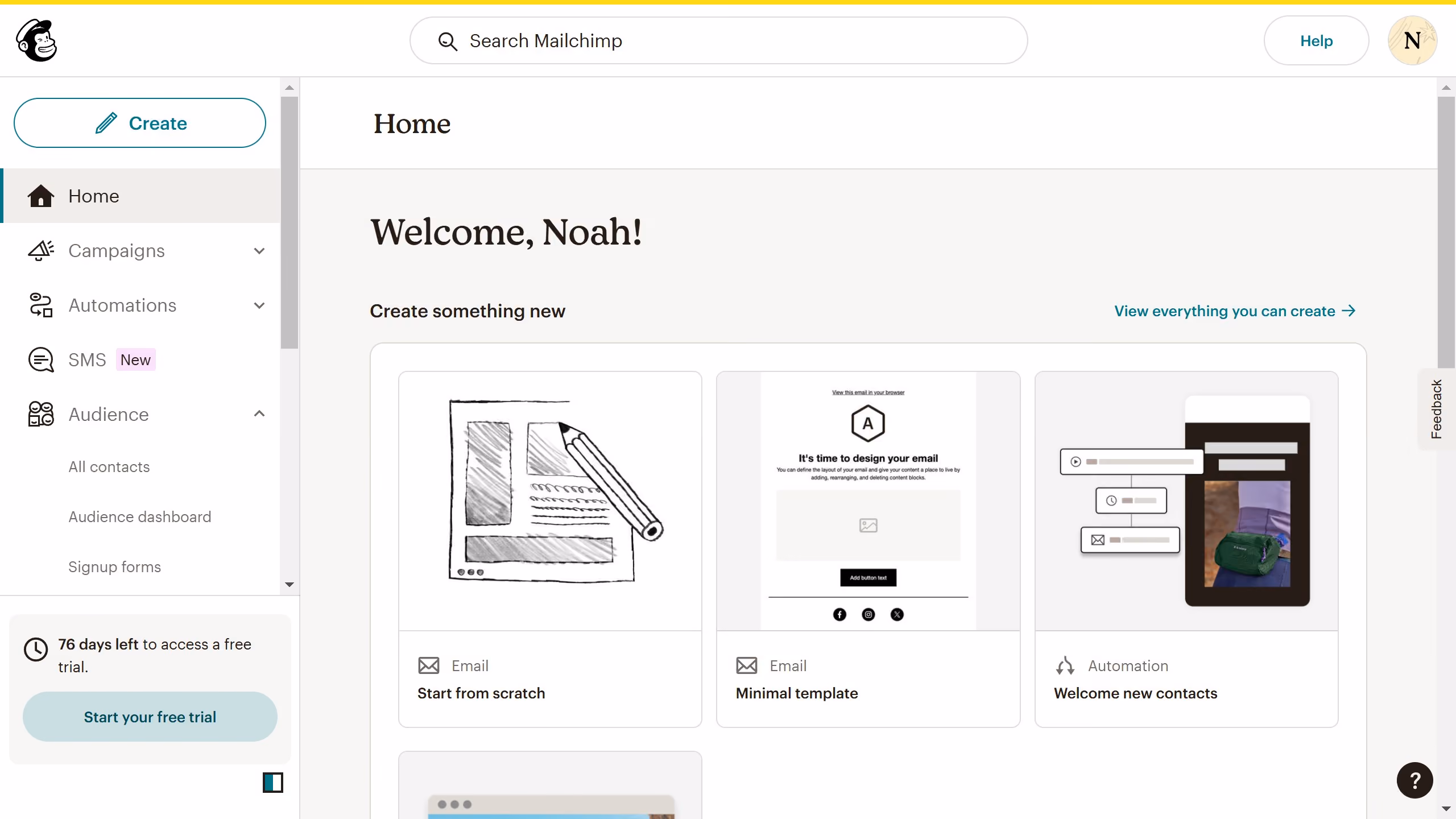Click the Welcome, Noah! heading

click(506, 232)
